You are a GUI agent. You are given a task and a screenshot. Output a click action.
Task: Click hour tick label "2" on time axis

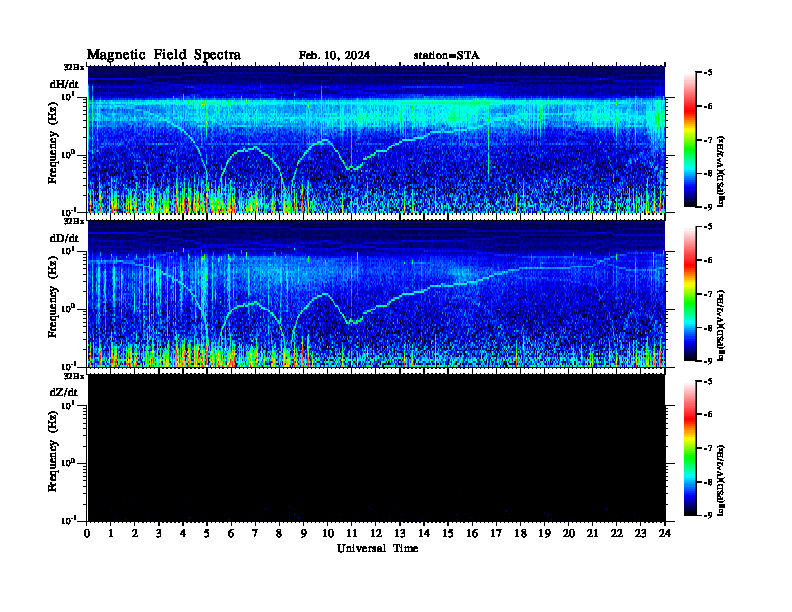pos(135,534)
